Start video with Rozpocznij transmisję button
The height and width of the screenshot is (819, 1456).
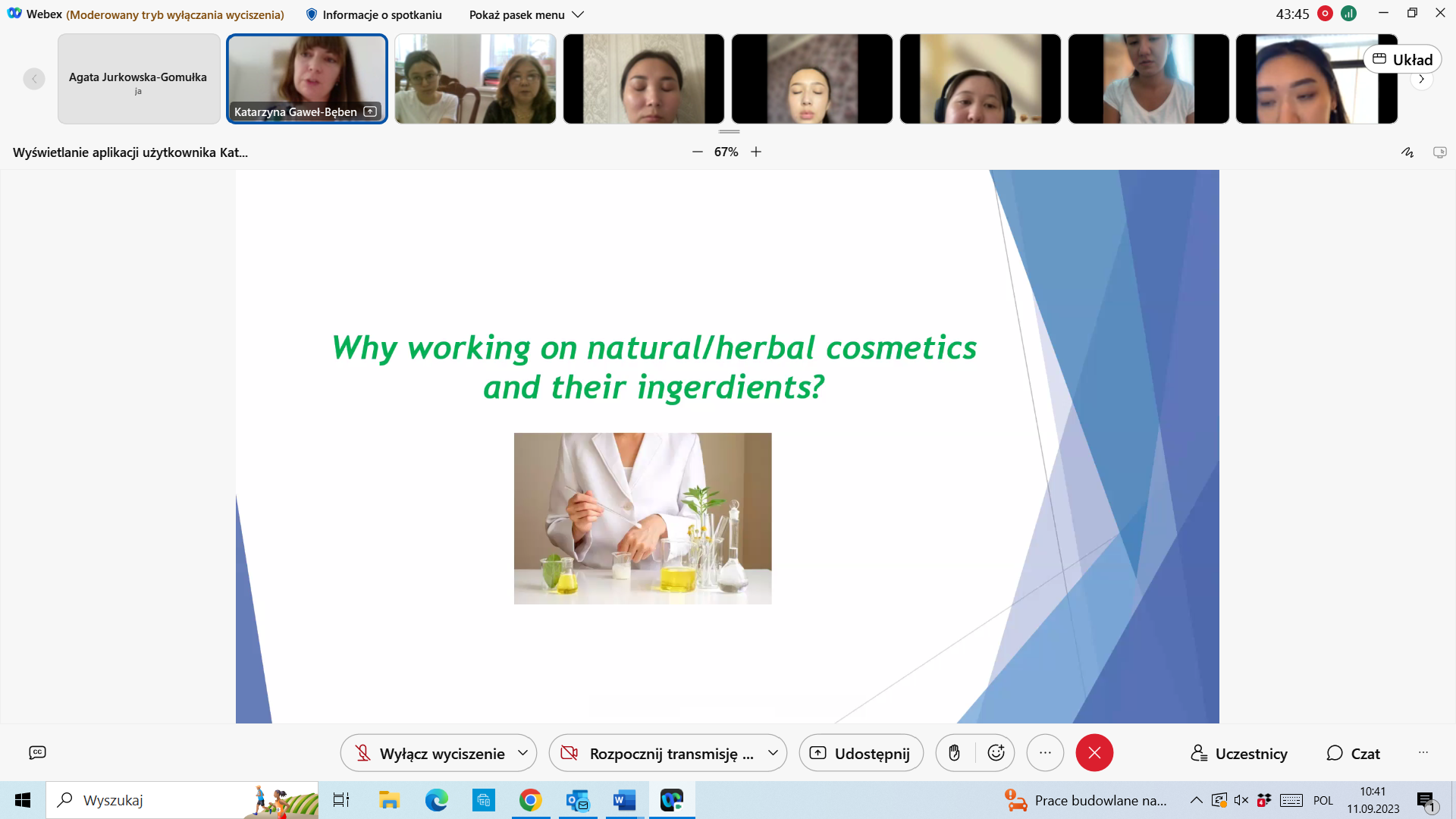(x=657, y=753)
